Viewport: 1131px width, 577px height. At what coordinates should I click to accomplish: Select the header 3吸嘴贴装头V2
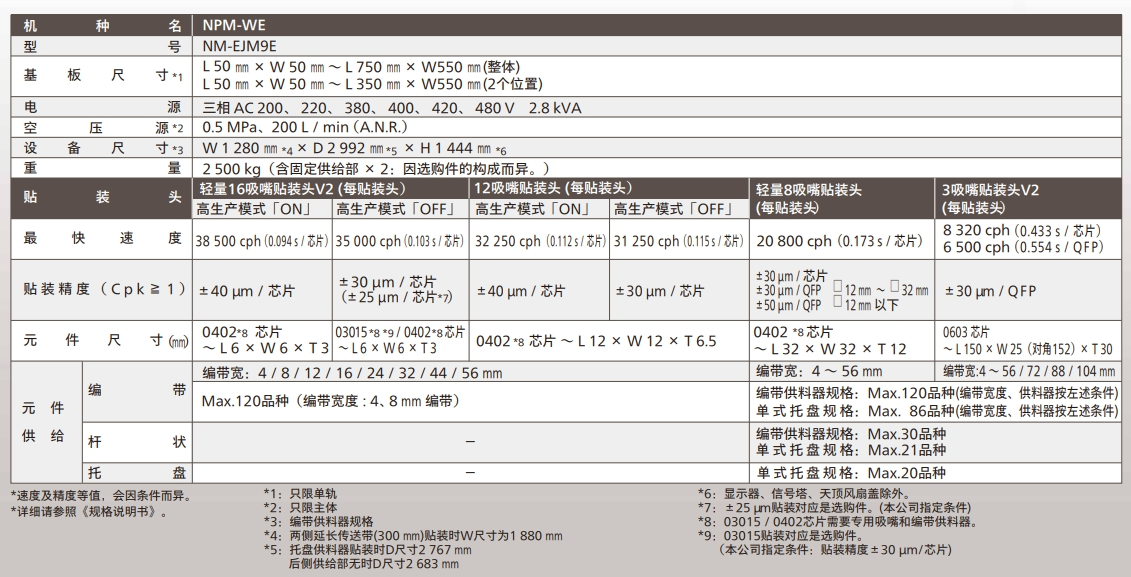[x=990, y=198]
